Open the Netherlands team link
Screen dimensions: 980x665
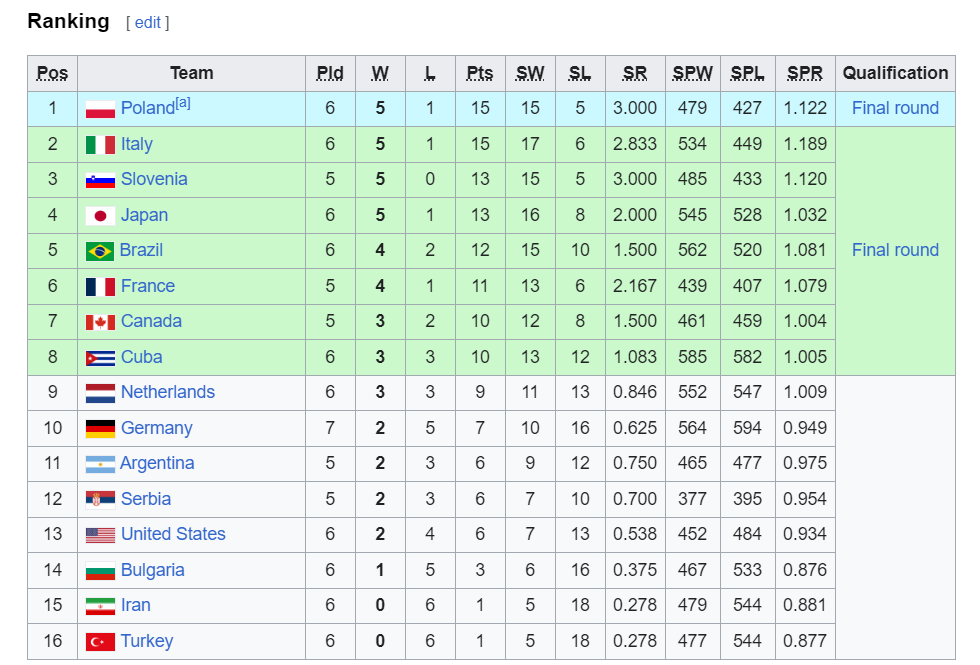(x=168, y=392)
